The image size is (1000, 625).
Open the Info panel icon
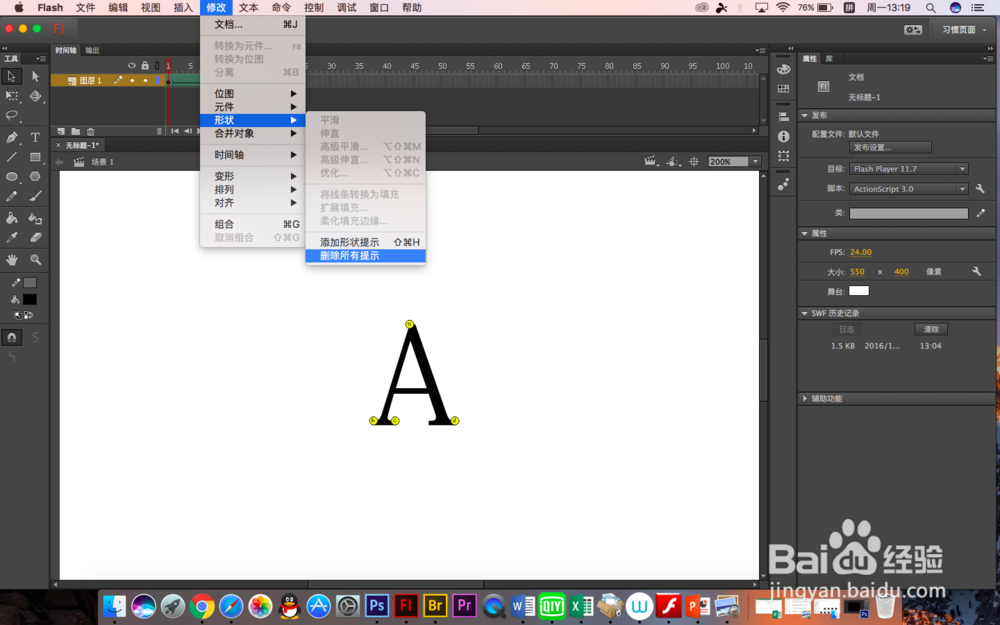coord(784,136)
